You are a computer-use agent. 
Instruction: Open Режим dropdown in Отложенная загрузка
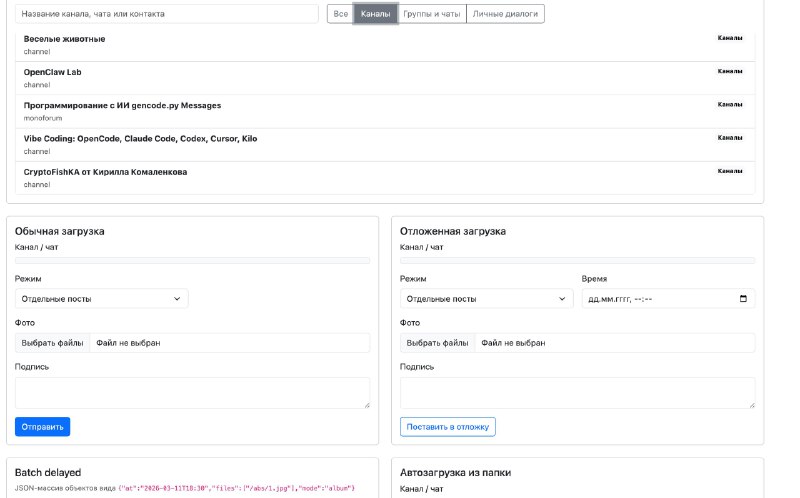pos(486,299)
